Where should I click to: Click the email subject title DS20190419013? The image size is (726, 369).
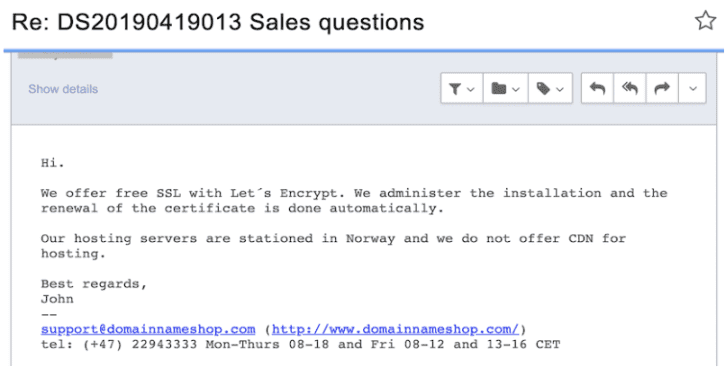click(x=150, y=22)
